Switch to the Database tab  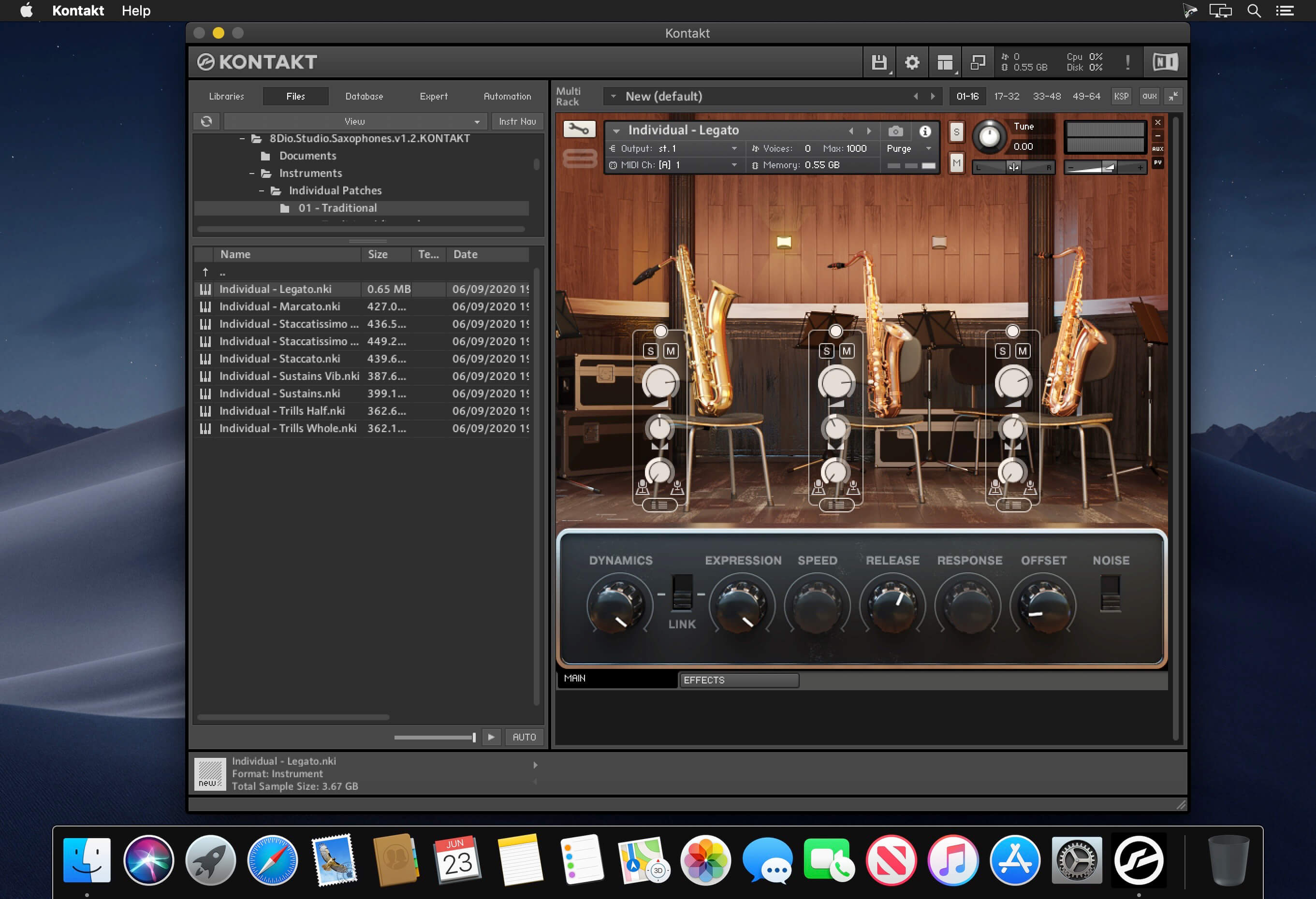(364, 96)
